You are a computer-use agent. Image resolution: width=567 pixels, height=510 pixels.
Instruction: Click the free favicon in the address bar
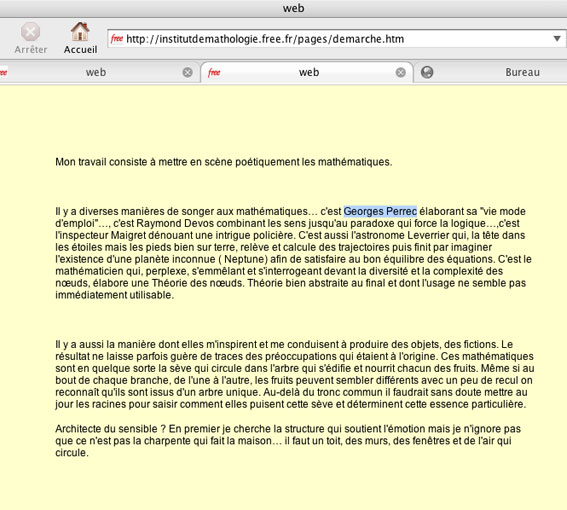[x=116, y=38]
